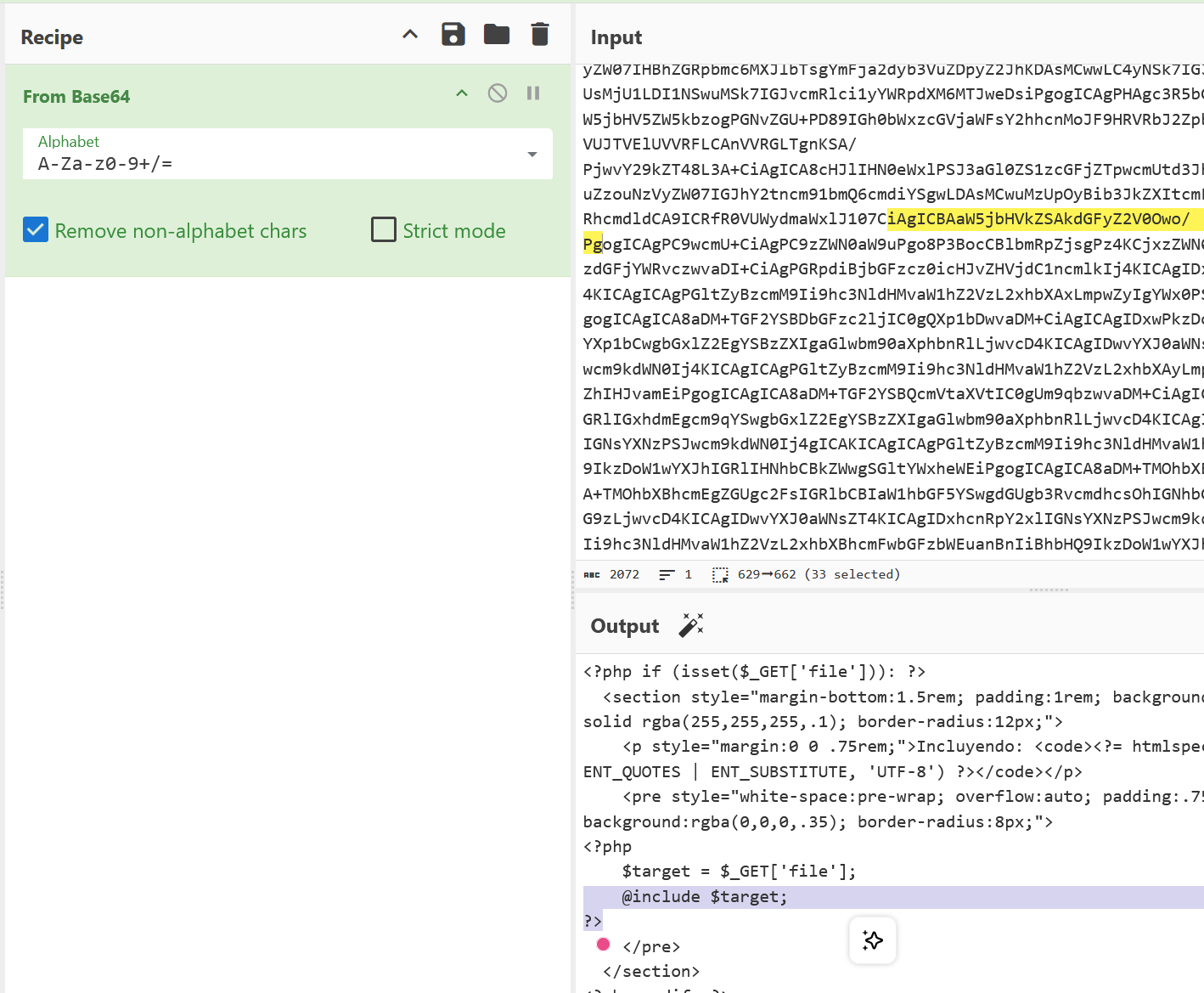
Task: Open the Alphabet dropdown
Action: point(532,155)
